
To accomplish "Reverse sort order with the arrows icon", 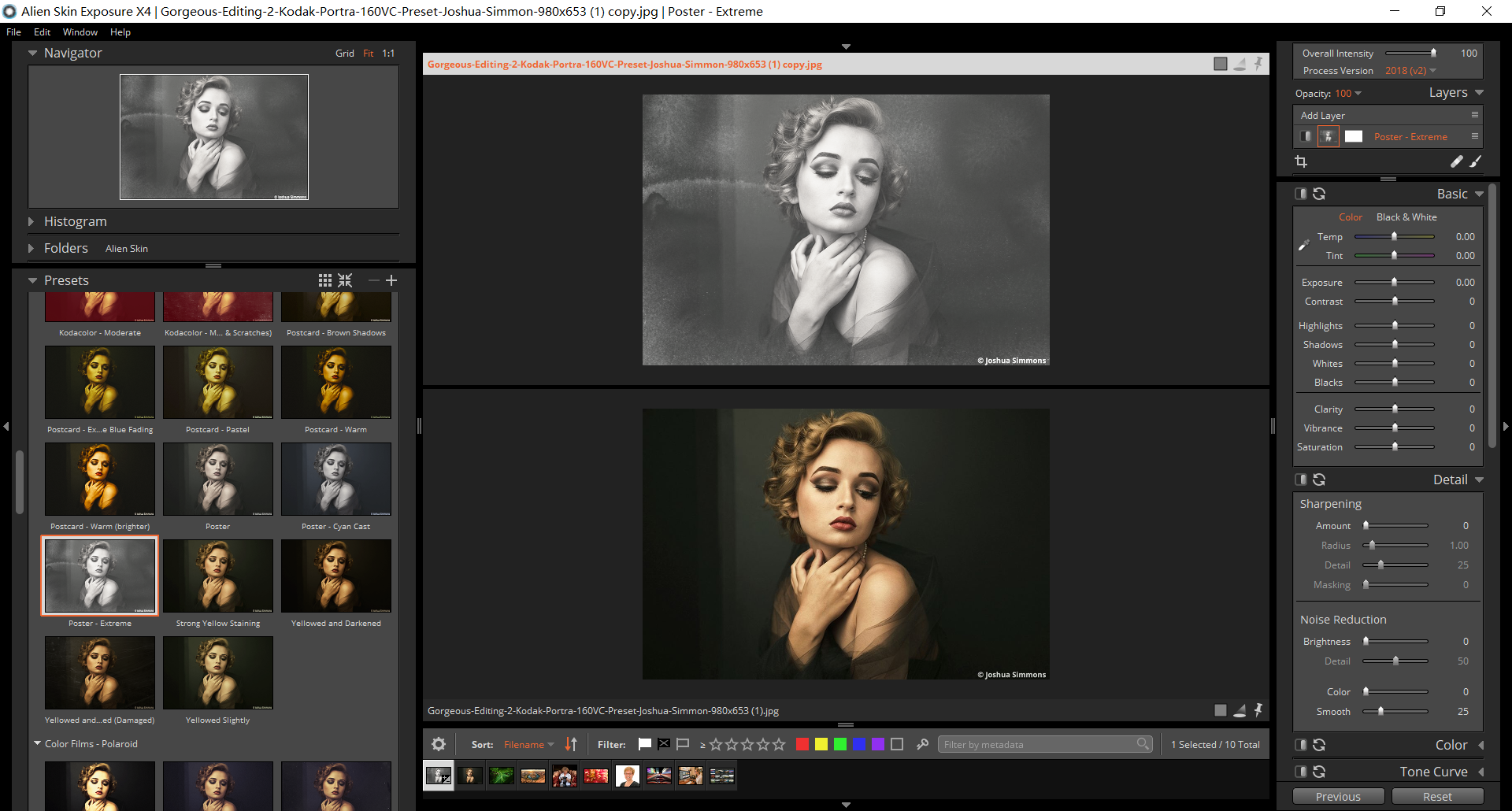I will click(x=571, y=744).
